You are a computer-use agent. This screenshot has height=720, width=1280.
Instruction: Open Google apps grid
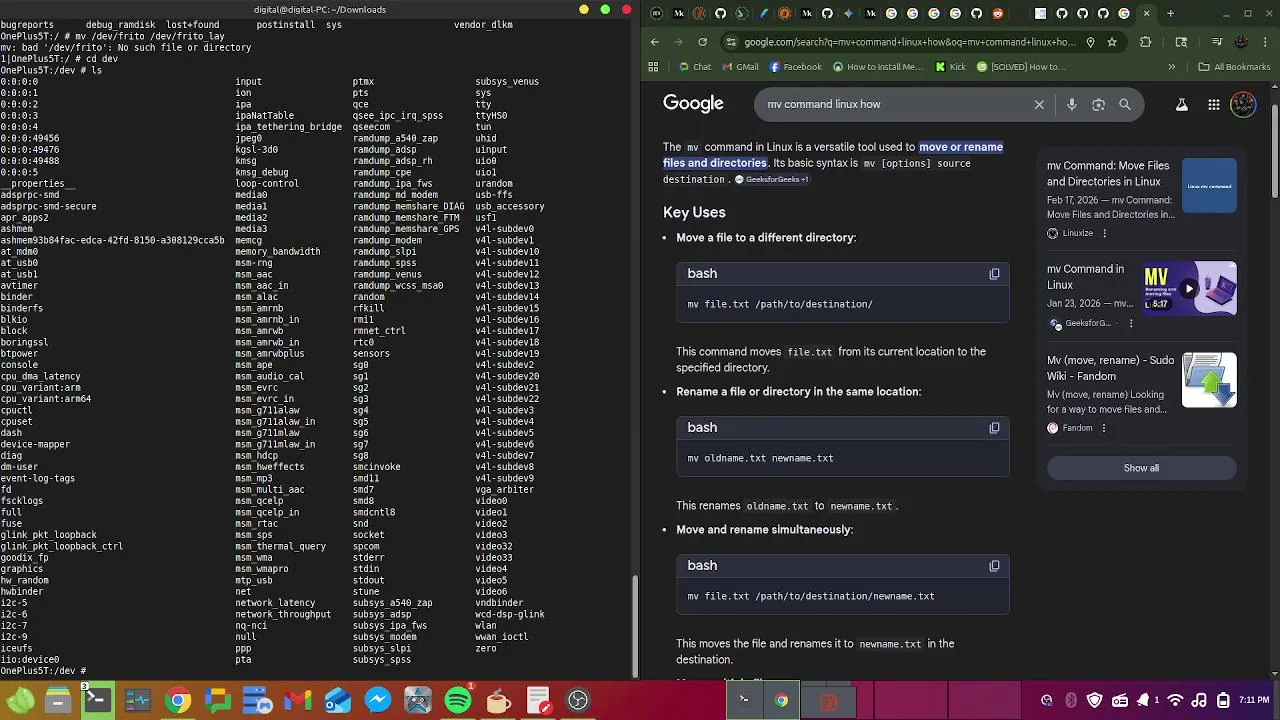click(1213, 104)
